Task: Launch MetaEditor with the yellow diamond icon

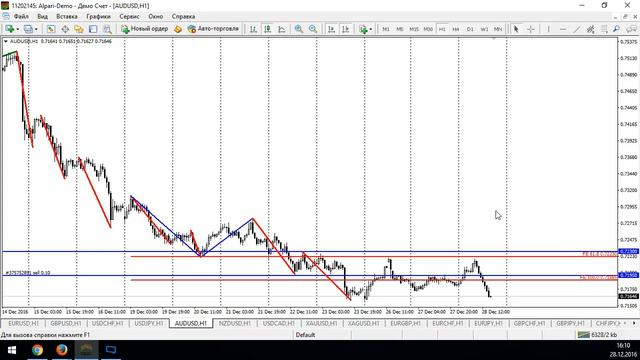Action: (x=178, y=29)
